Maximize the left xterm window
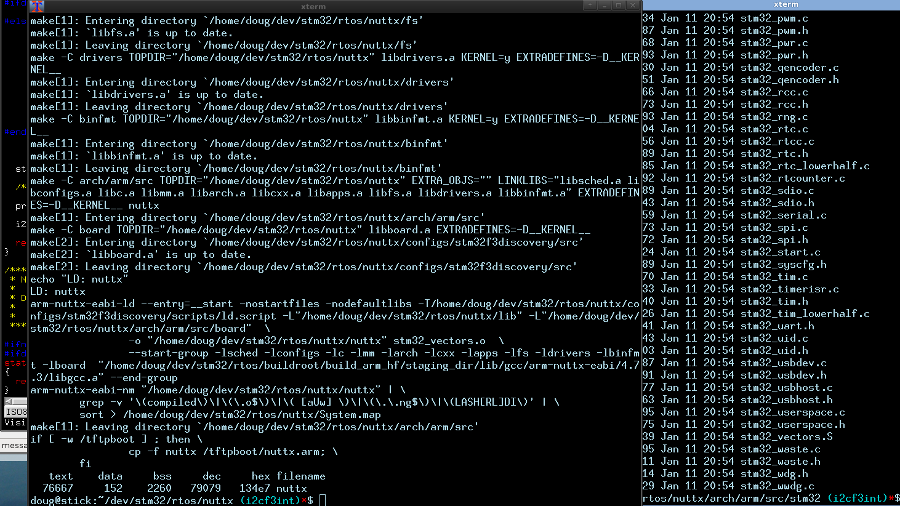 [x=618, y=6]
